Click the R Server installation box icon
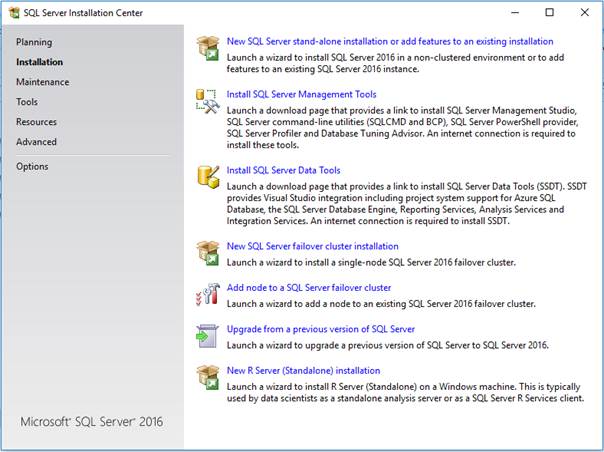604x452 pixels. coord(208,377)
